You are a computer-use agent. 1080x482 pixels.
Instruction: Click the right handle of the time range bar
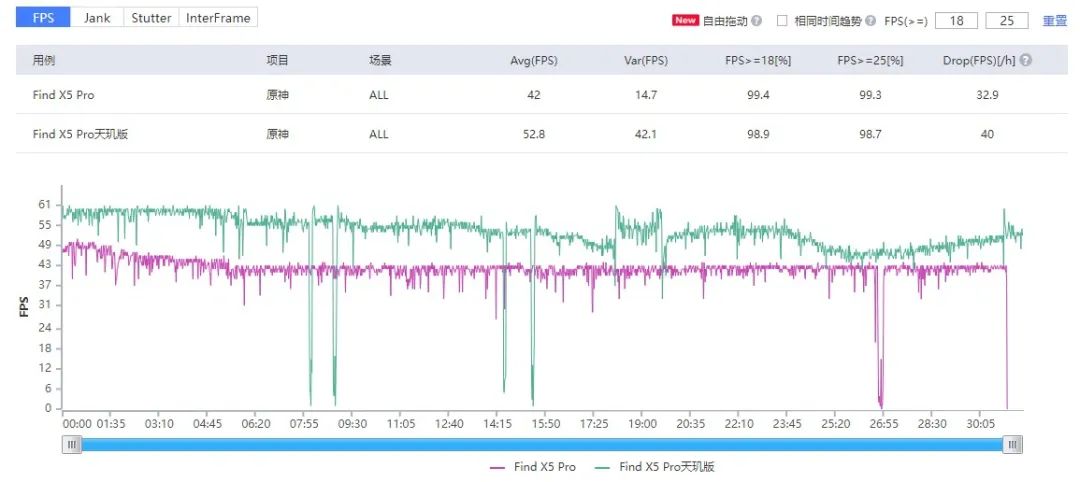tap(1013, 445)
